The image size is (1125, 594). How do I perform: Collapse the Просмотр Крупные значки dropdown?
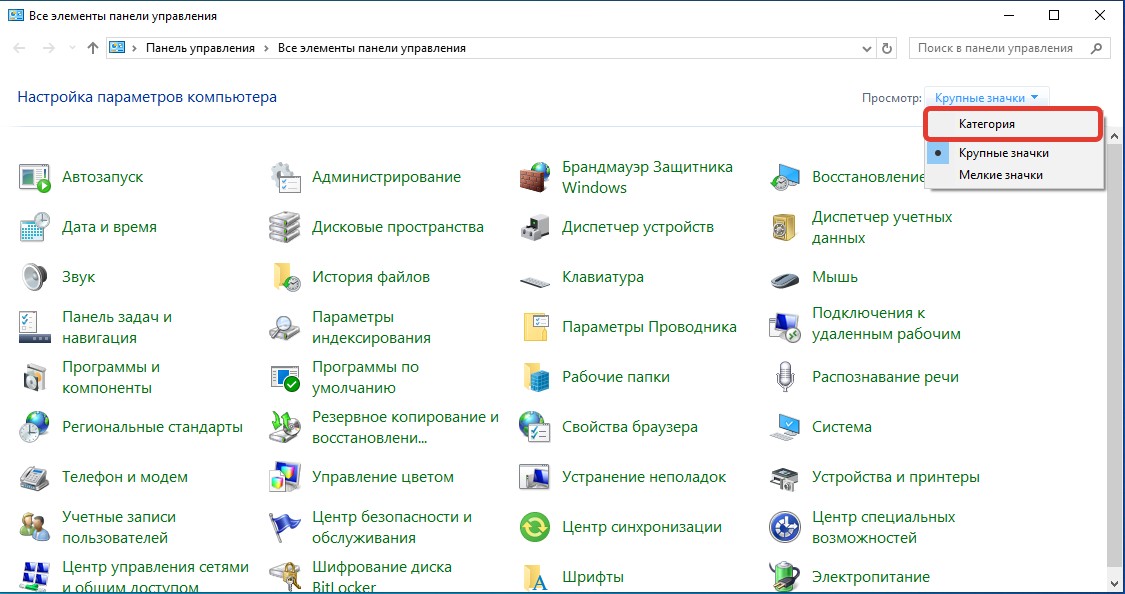[987, 98]
